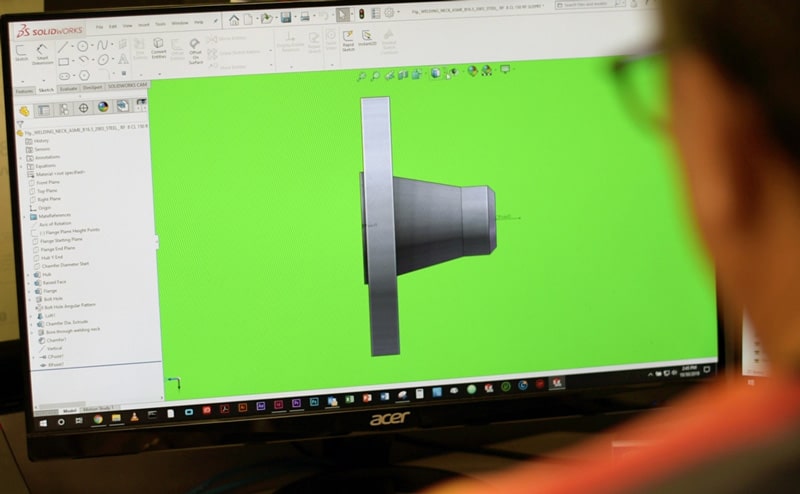Select the Line sketch tool
The width and height of the screenshot is (800, 494).
(62, 47)
